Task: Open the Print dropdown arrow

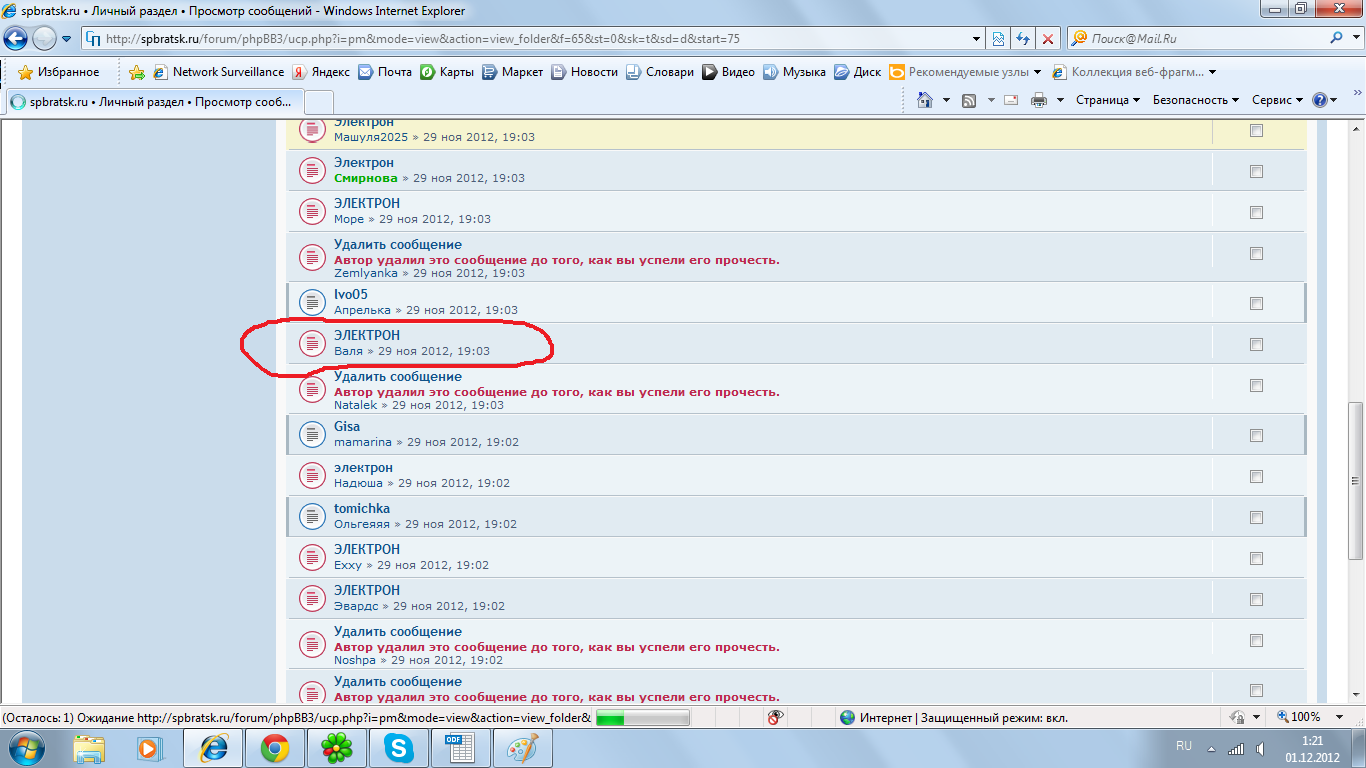Action: (1058, 100)
